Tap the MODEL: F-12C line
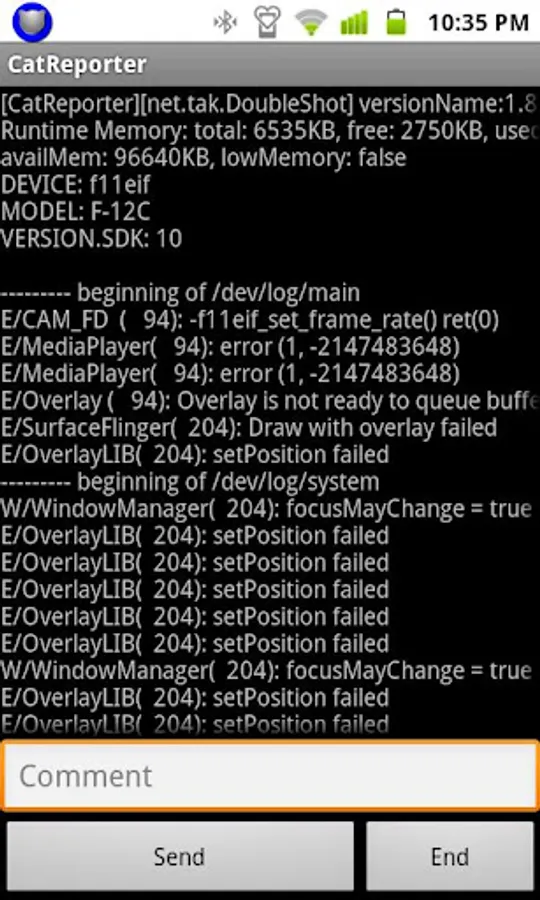This screenshot has height=900, width=540. [x=75, y=212]
